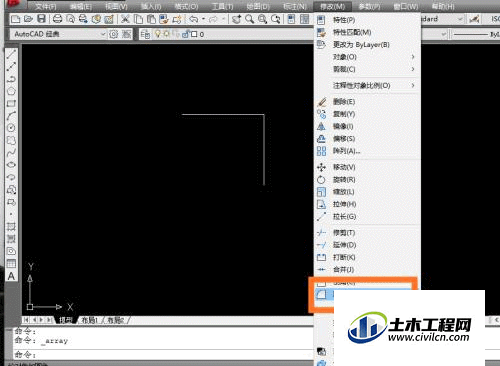500x366 pixels.
Task: Open the 工具(T) menu
Action: (x=222, y=6)
